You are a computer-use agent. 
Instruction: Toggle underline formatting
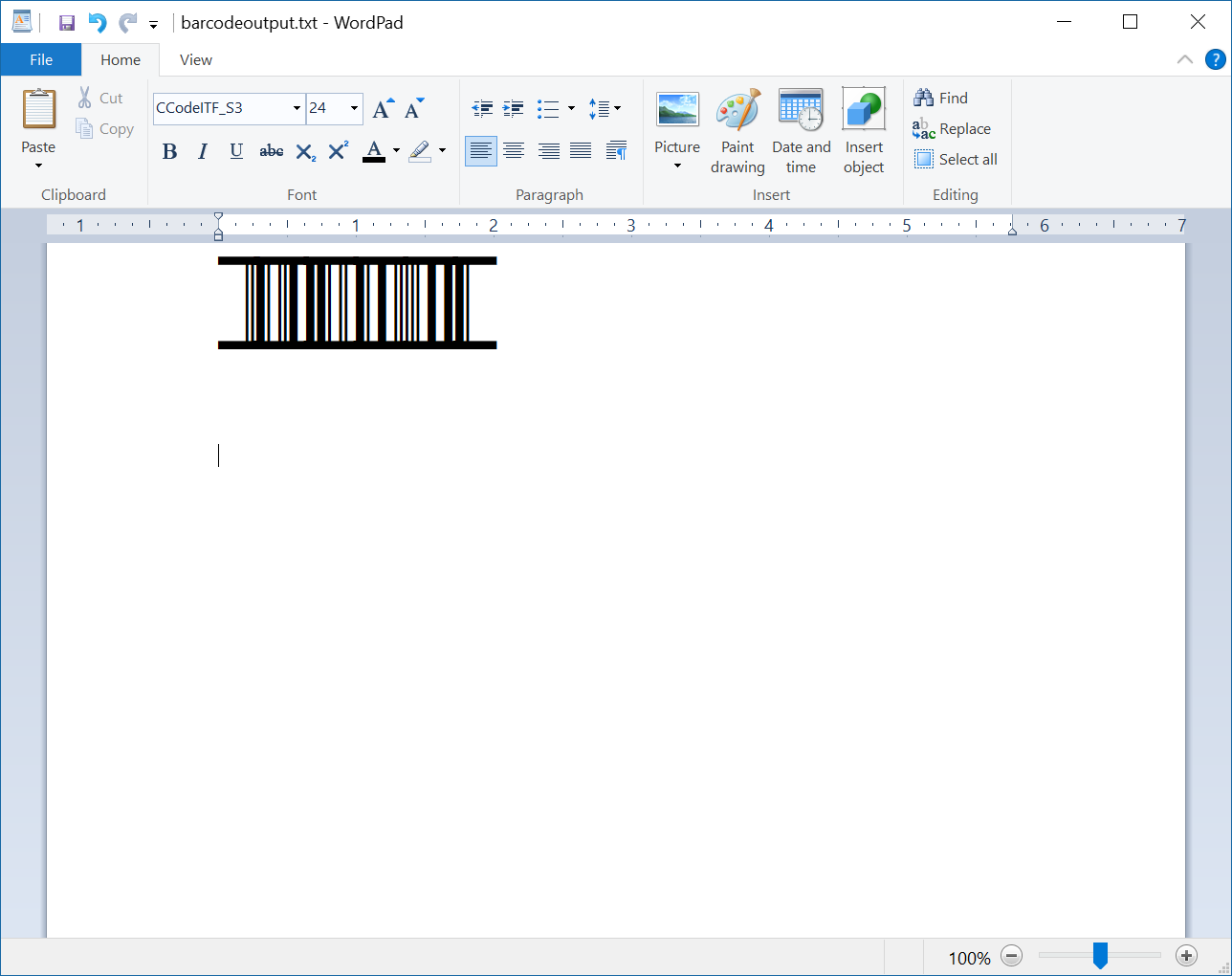[x=236, y=151]
